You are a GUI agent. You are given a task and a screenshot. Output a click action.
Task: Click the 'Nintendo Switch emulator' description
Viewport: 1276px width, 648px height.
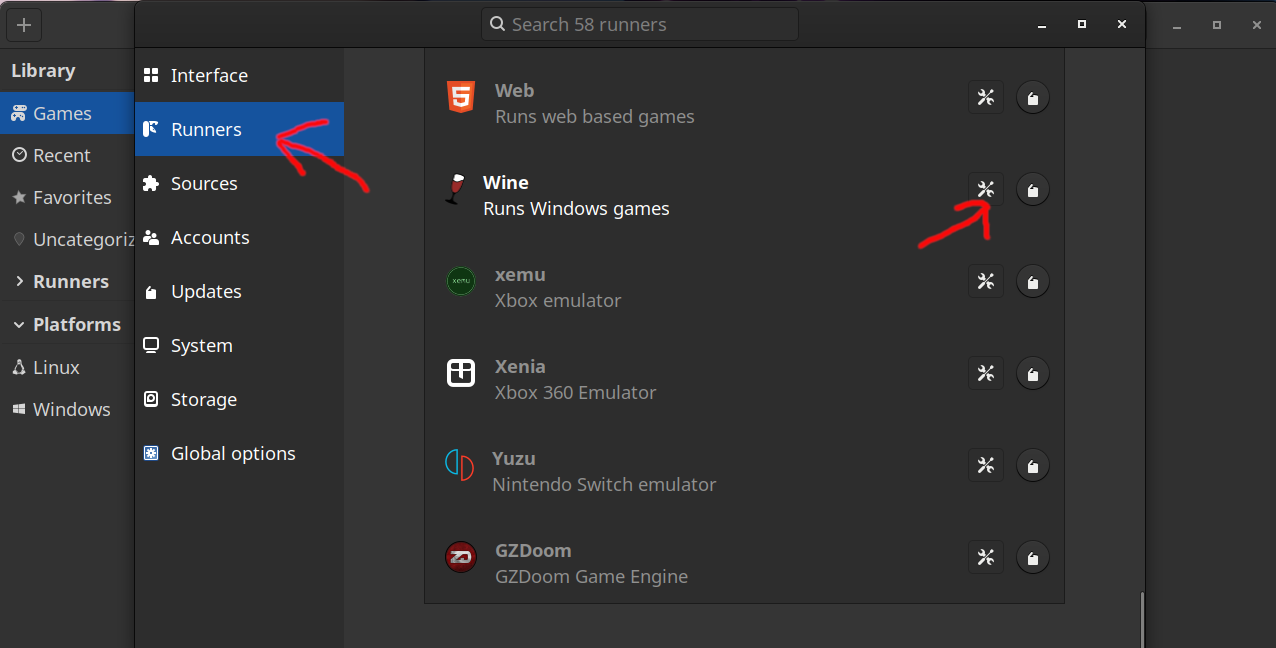tap(604, 485)
